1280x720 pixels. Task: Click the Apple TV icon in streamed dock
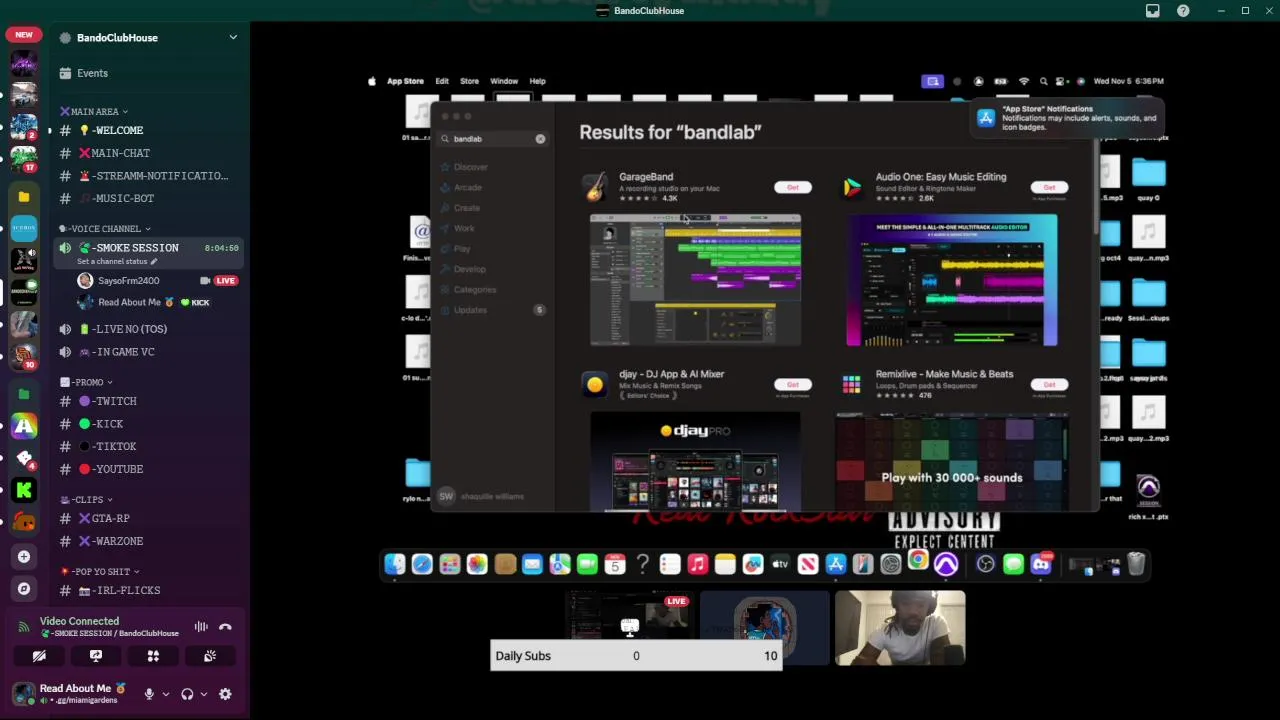[x=780, y=565]
